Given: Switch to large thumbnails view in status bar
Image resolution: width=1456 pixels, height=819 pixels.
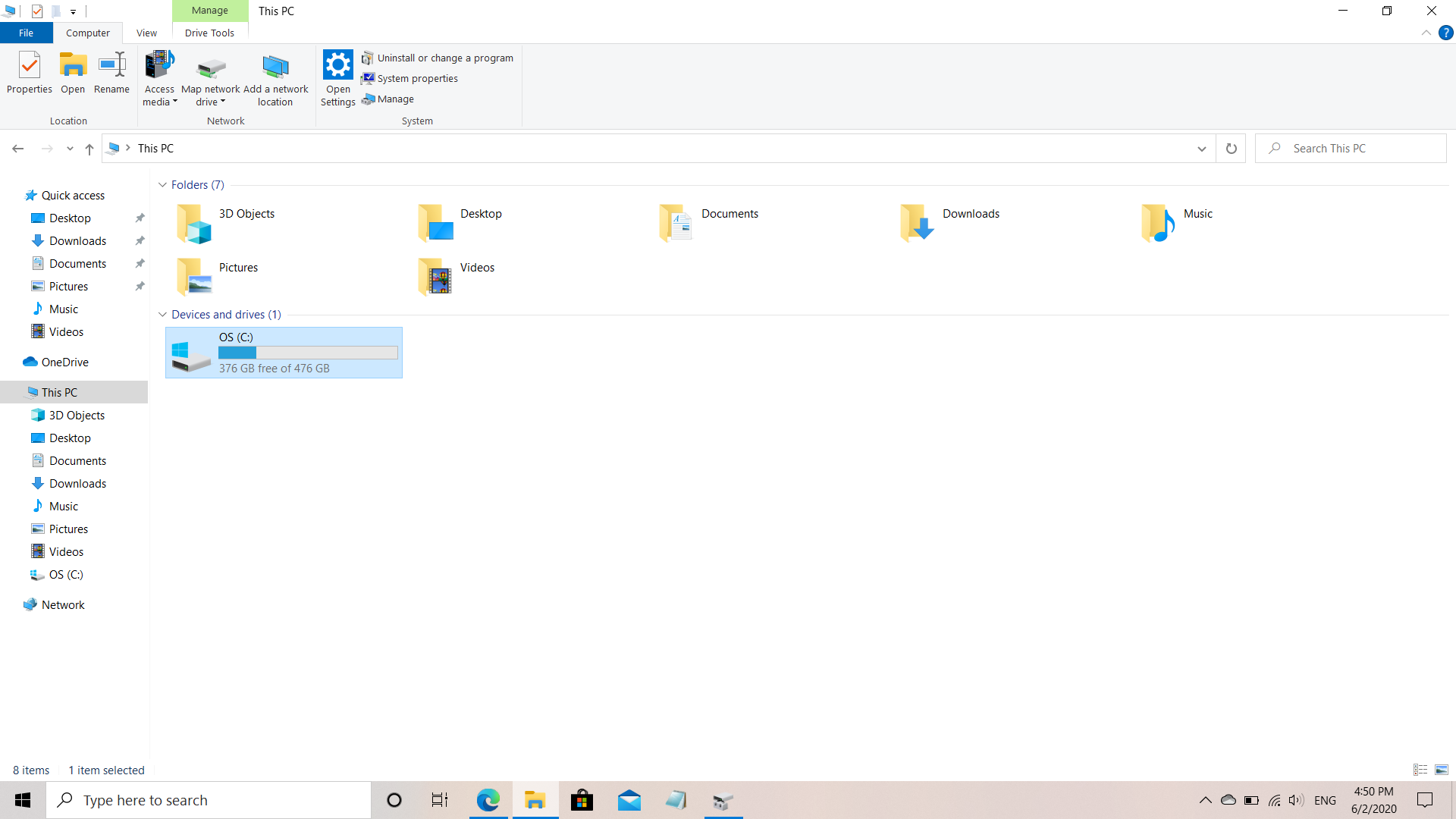Looking at the screenshot, I should tap(1440, 770).
